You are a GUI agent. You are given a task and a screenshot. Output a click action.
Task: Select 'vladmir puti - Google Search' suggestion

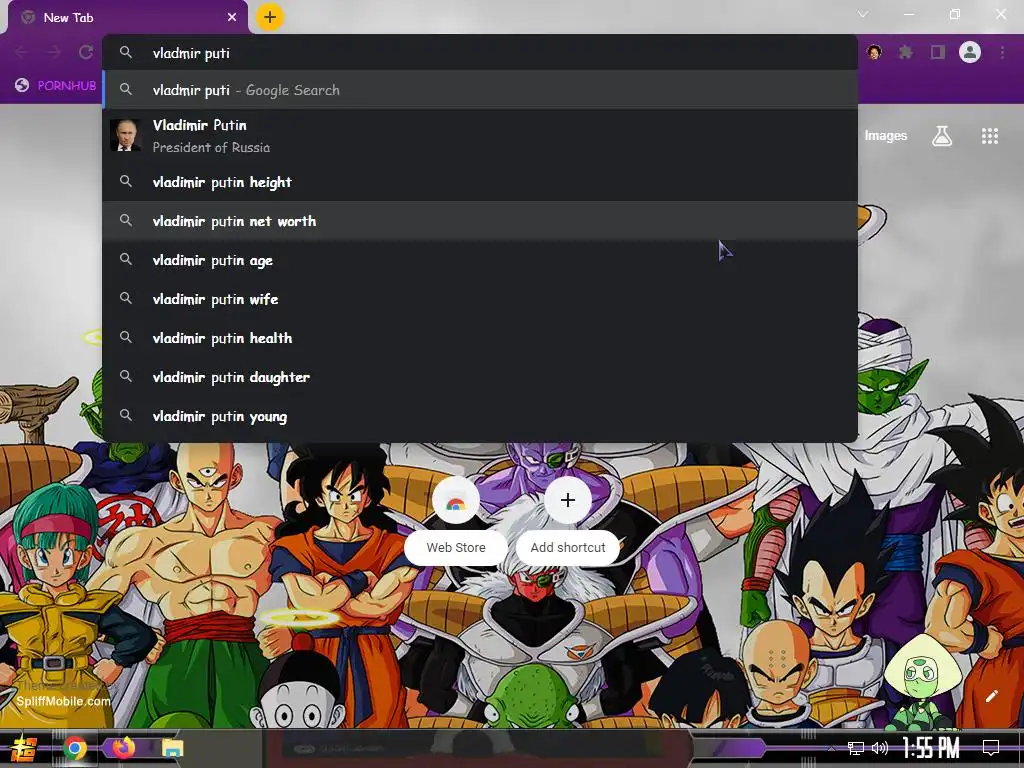click(x=480, y=90)
